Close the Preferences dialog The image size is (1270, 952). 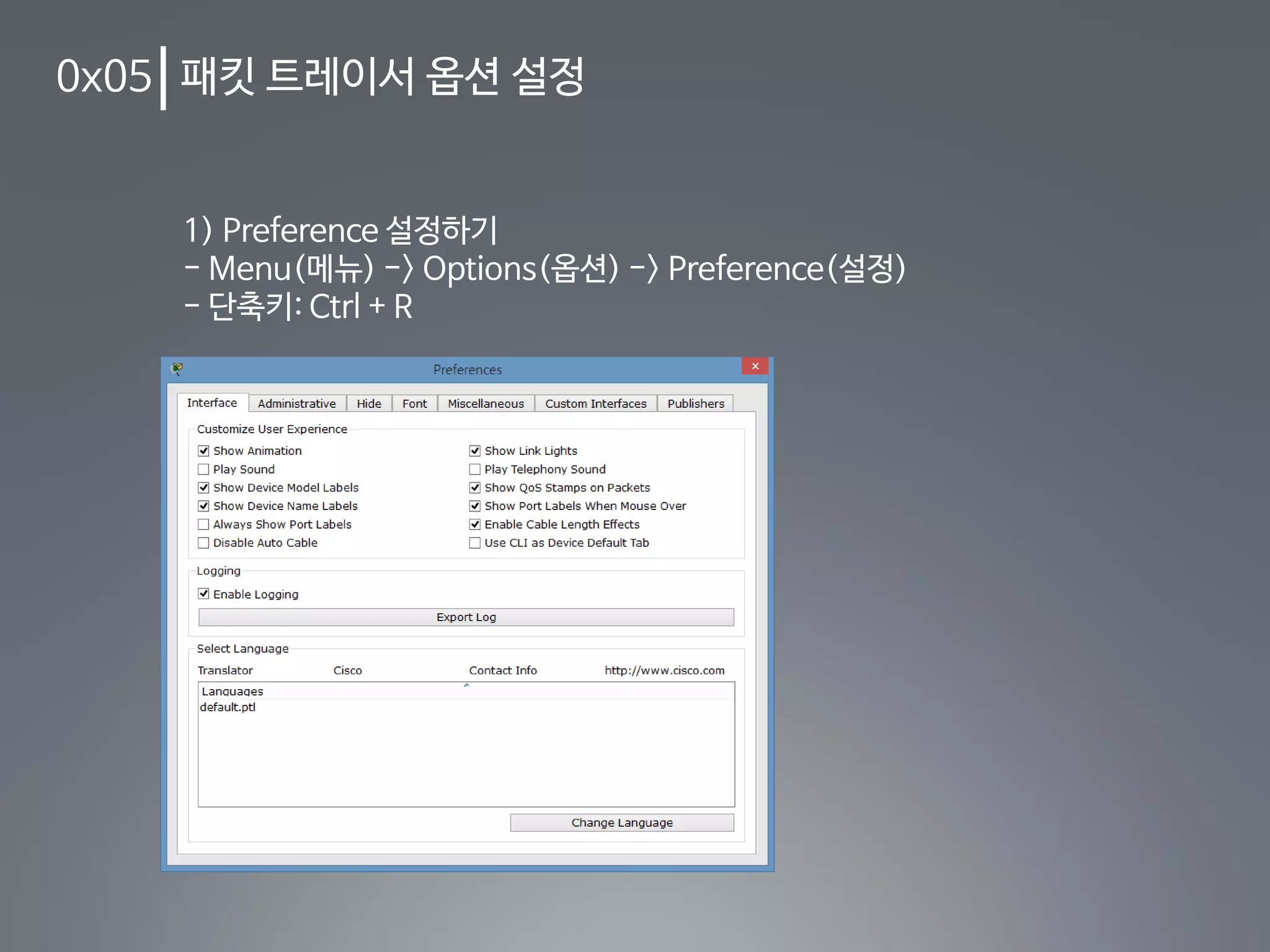755,366
